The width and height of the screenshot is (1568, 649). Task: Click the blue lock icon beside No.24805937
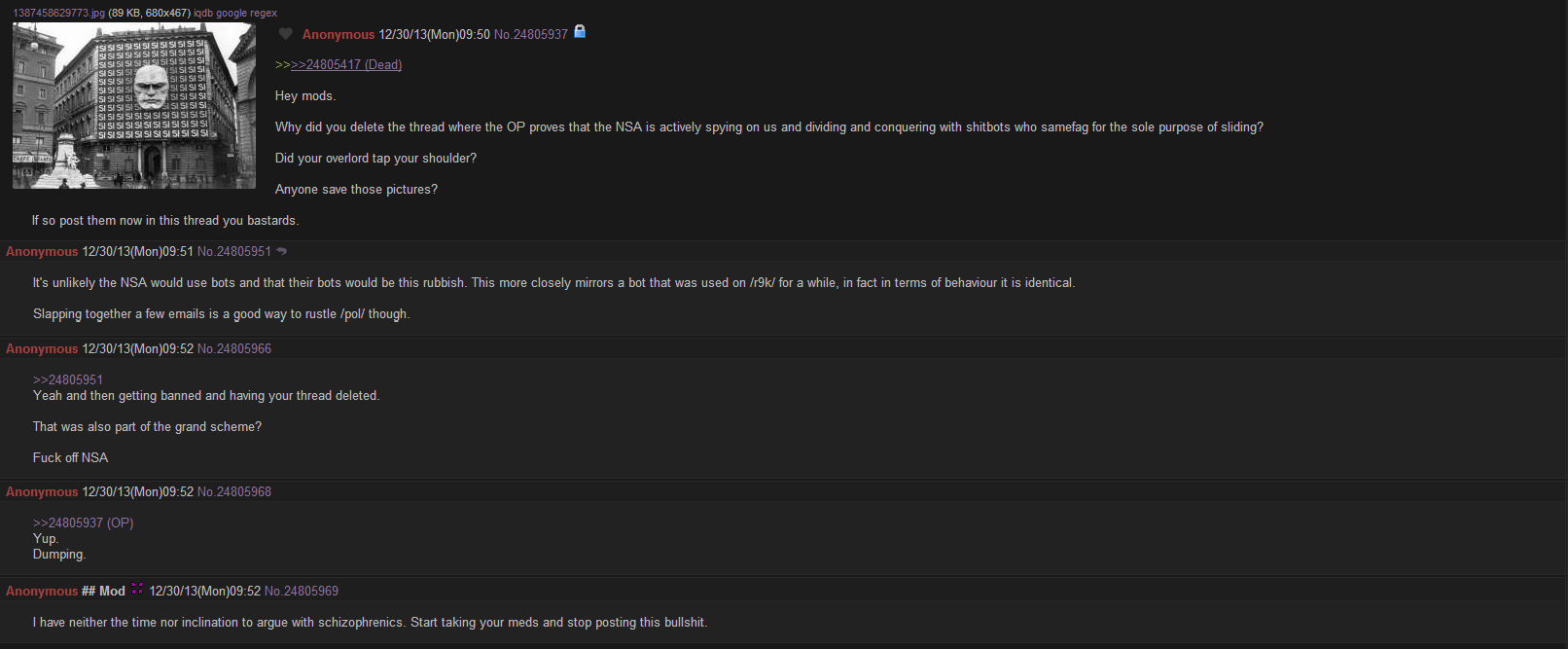click(x=580, y=32)
